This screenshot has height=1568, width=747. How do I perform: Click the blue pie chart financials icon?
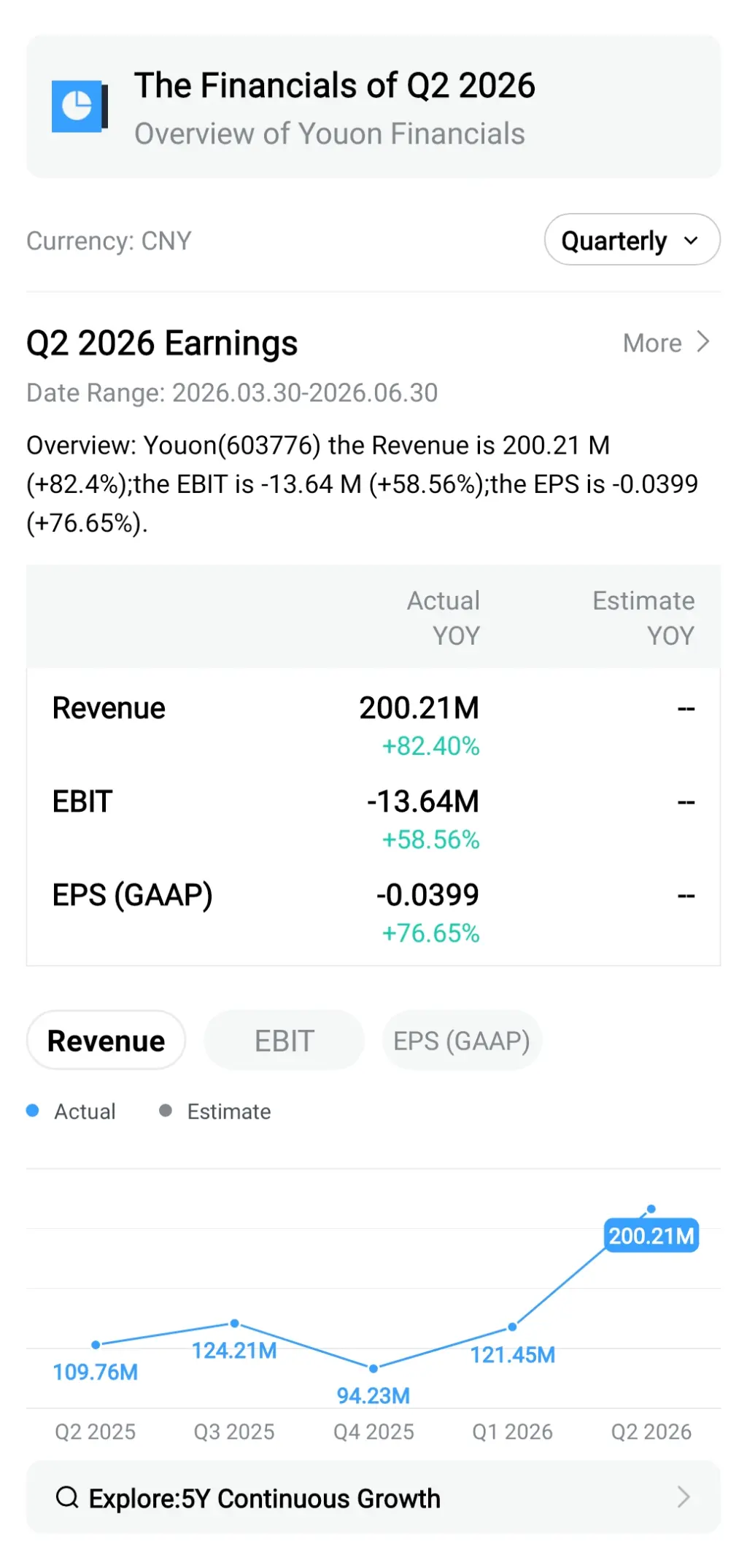(x=80, y=106)
